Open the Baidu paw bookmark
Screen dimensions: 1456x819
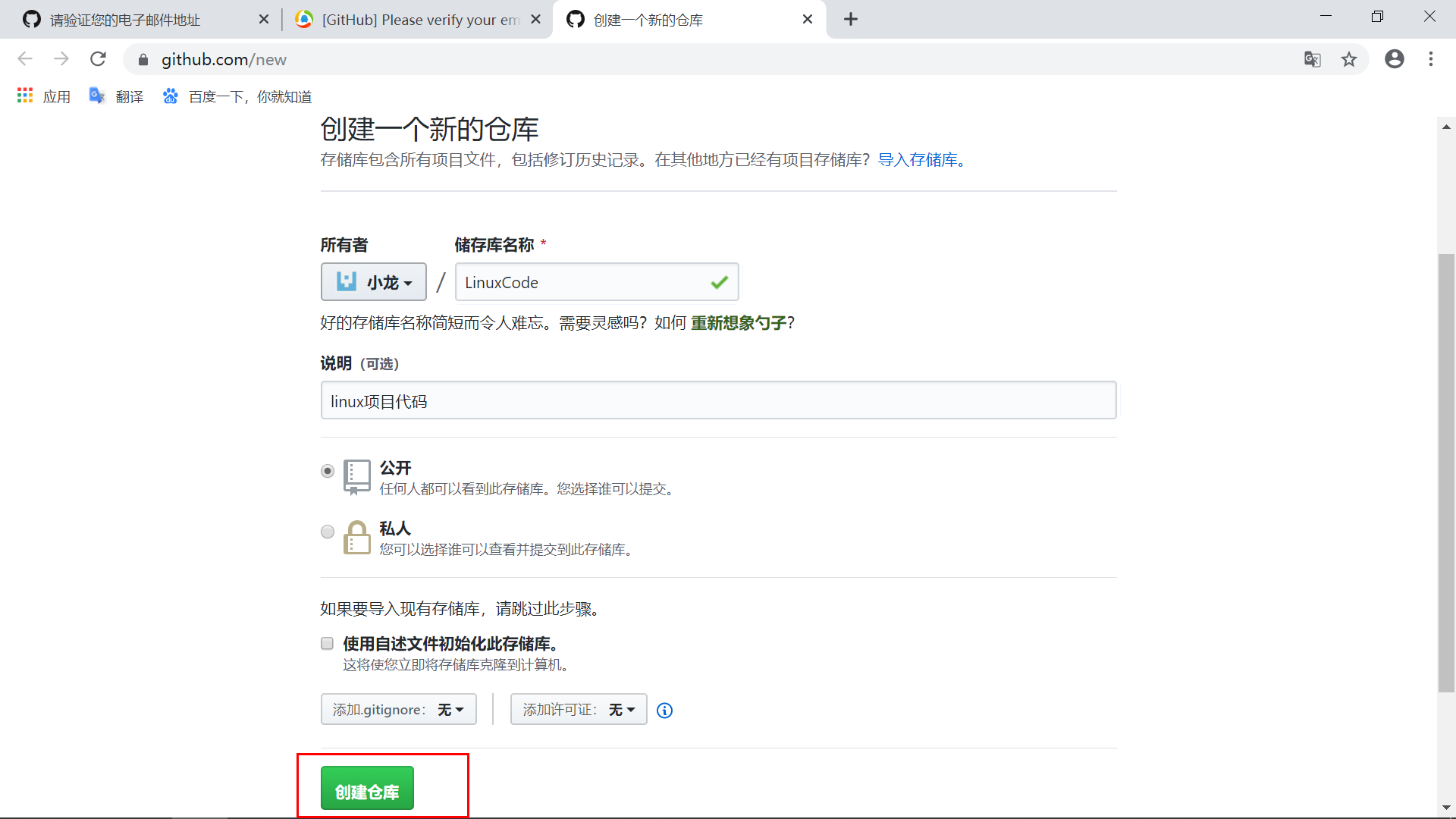coord(171,96)
